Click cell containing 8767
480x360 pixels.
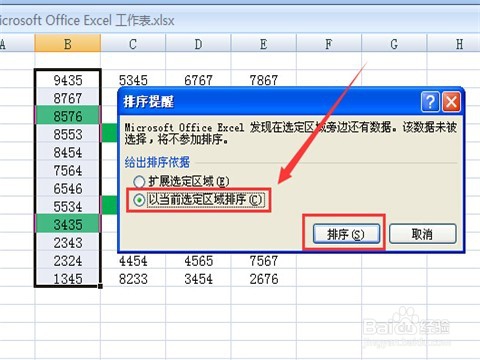(68, 98)
